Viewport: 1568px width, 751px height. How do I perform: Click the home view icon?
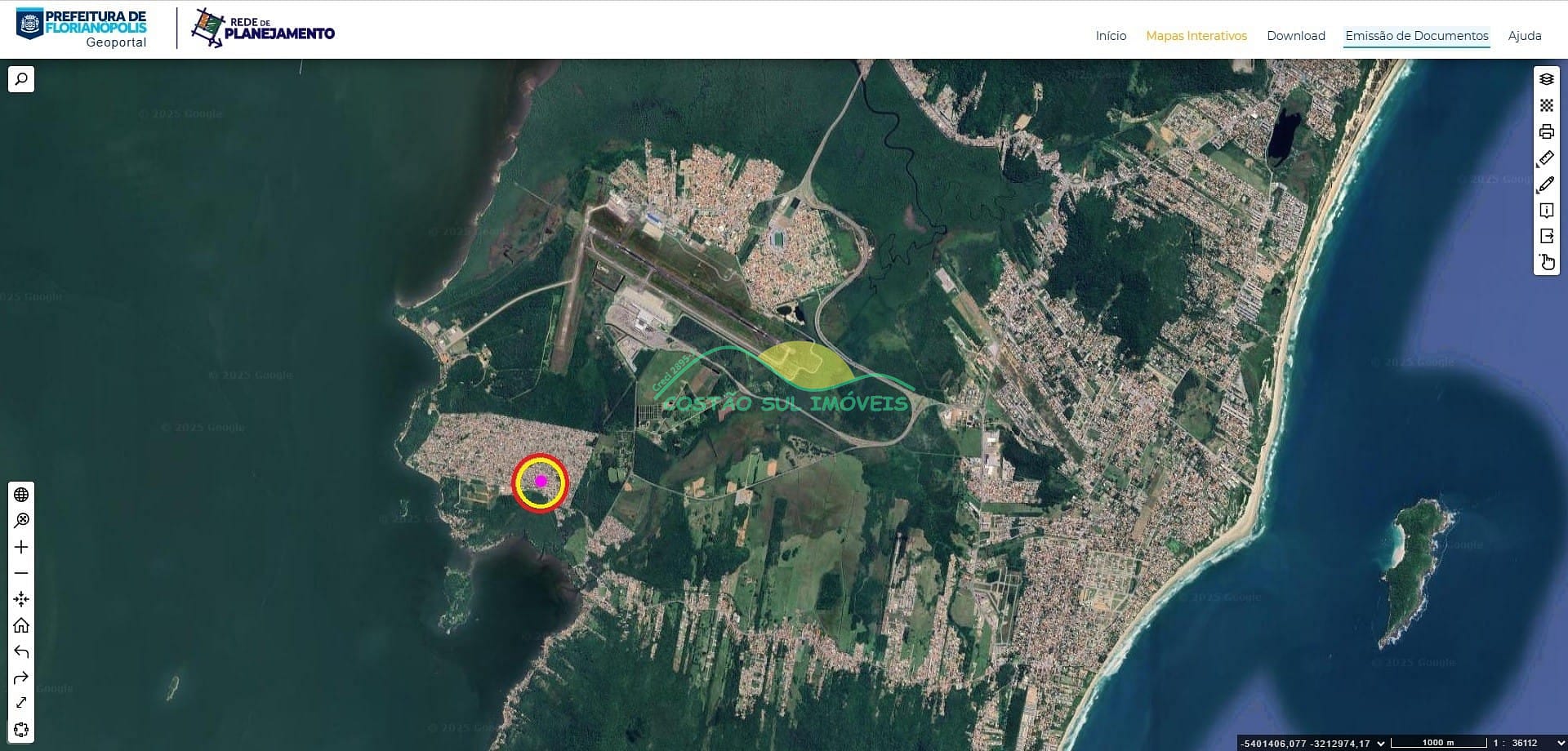pyautogui.click(x=21, y=625)
